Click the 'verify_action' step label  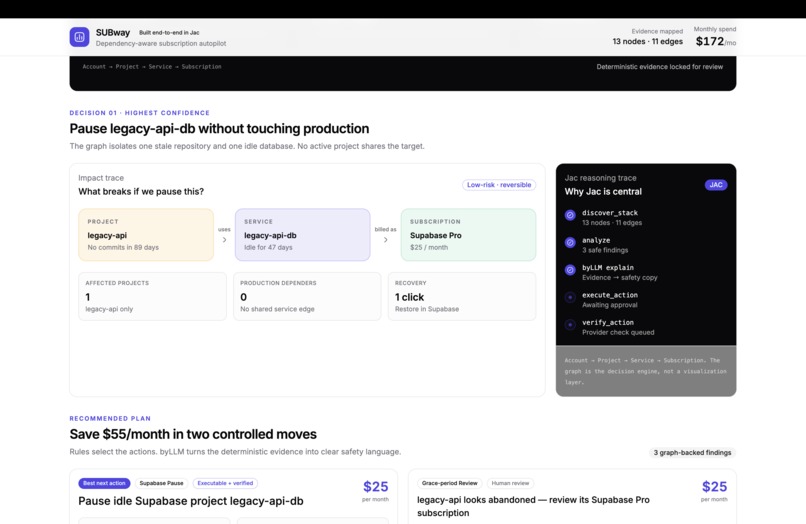[608, 322]
